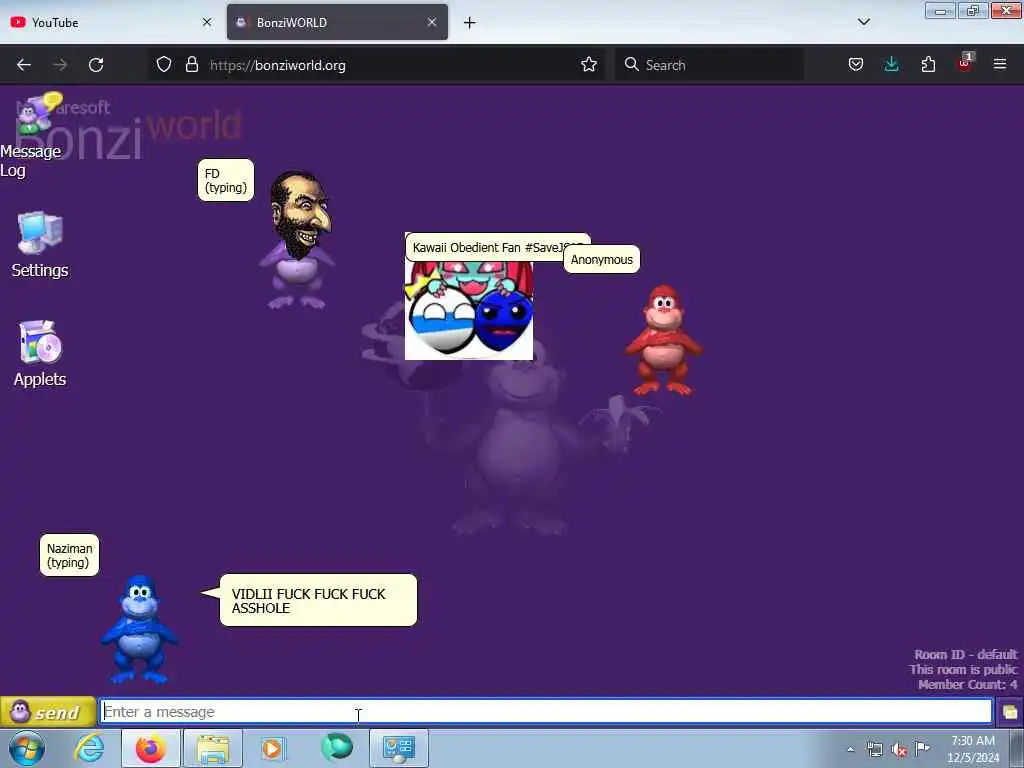Close the BonziWORLD tab
Screen dimensions: 1024x768
point(432,22)
